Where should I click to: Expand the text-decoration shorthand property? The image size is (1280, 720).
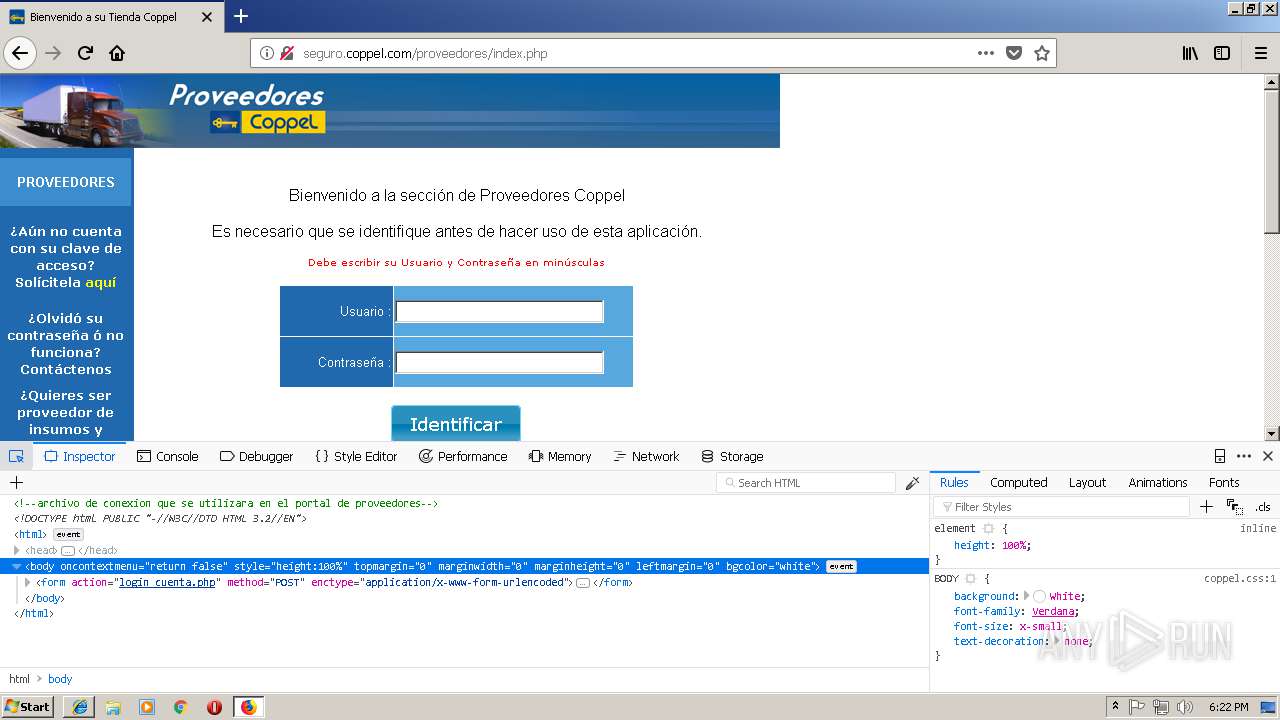(1056, 641)
